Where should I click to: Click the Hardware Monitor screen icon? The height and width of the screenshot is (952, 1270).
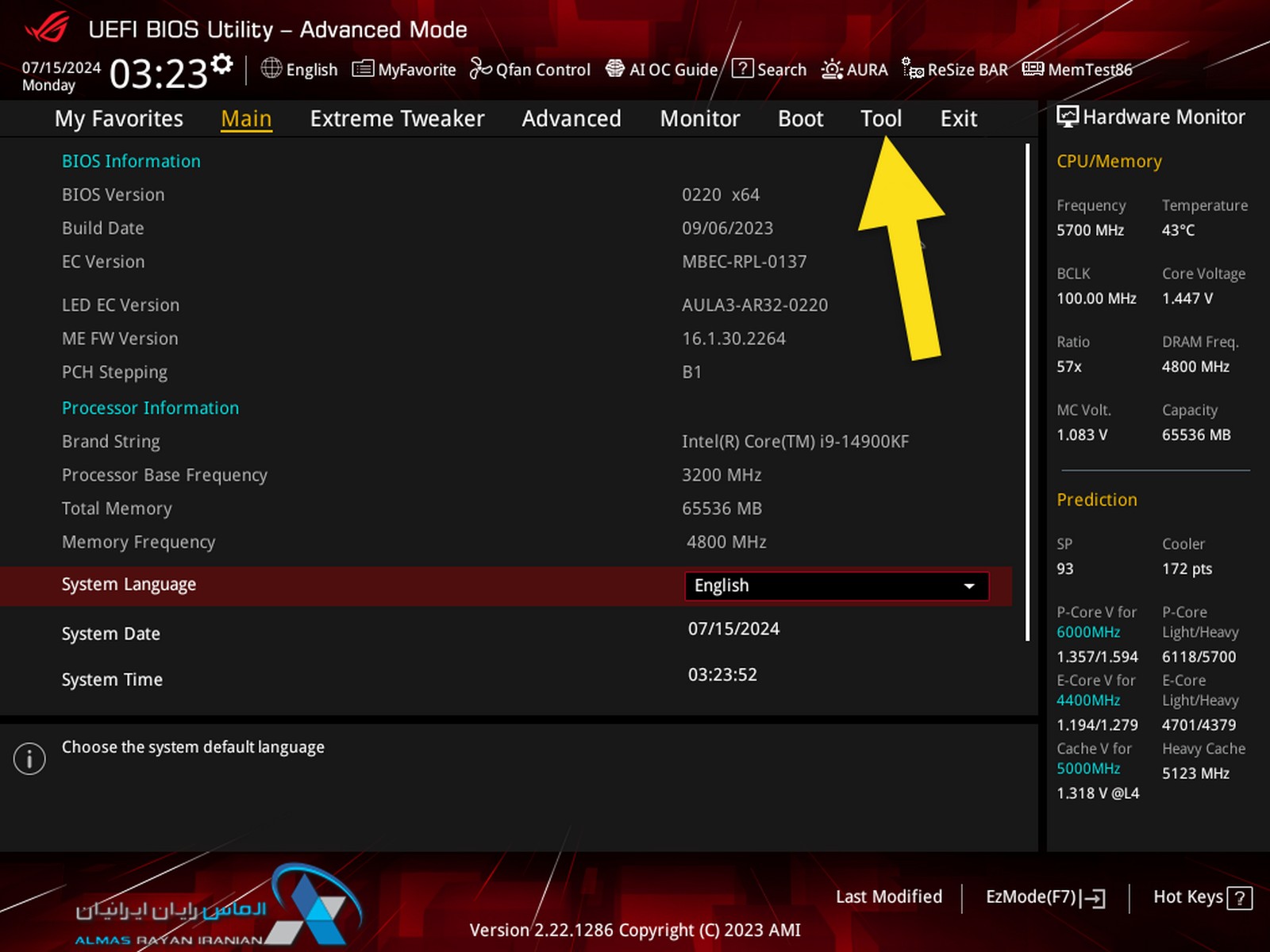click(1068, 117)
